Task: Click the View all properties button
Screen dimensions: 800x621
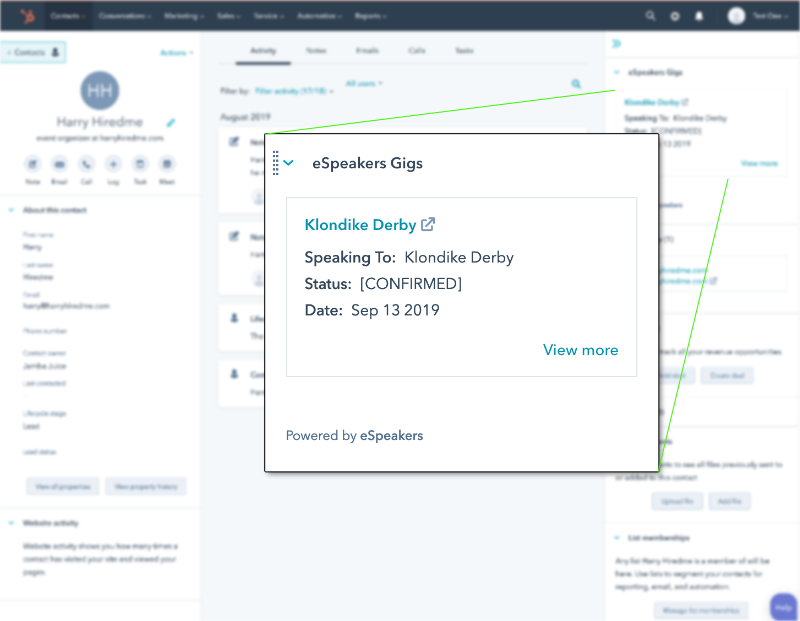Action: (x=63, y=487)
